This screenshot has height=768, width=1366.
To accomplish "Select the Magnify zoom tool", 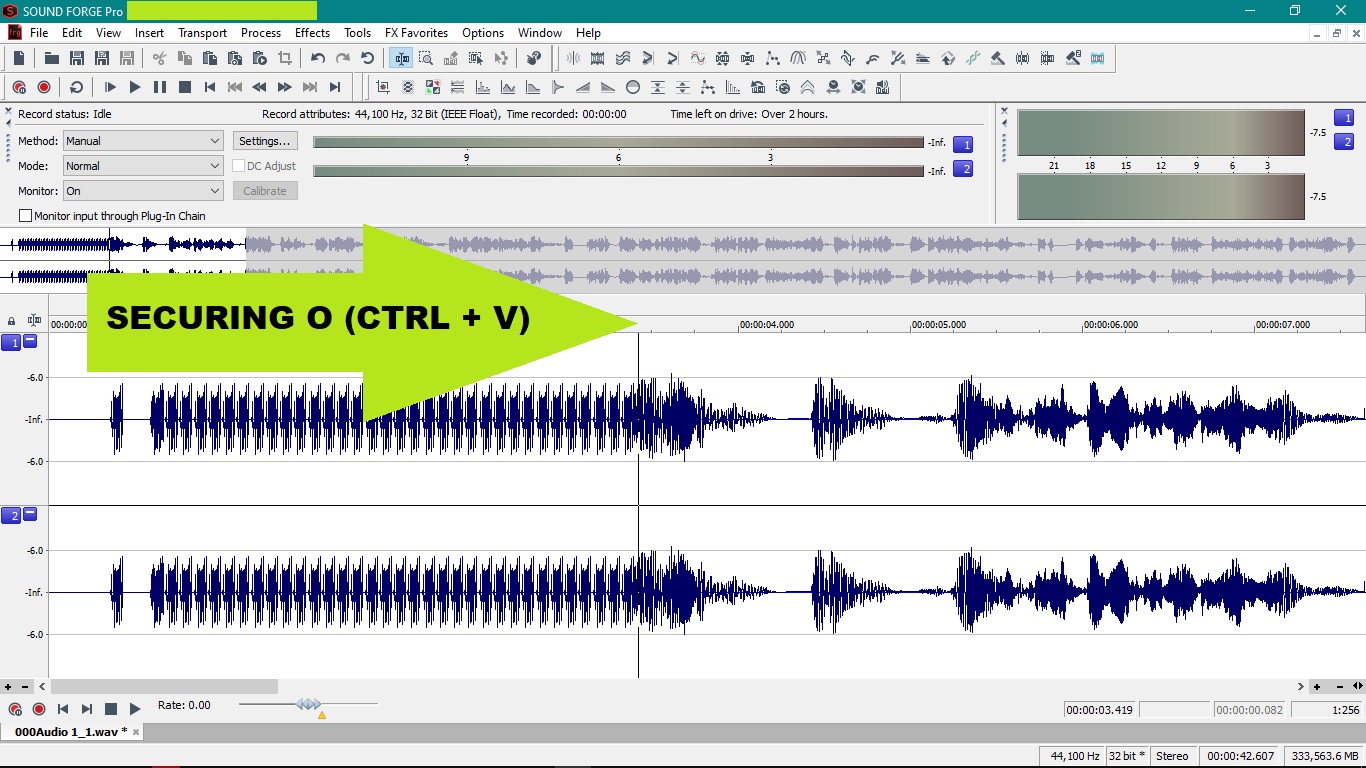I will point(426,59).
